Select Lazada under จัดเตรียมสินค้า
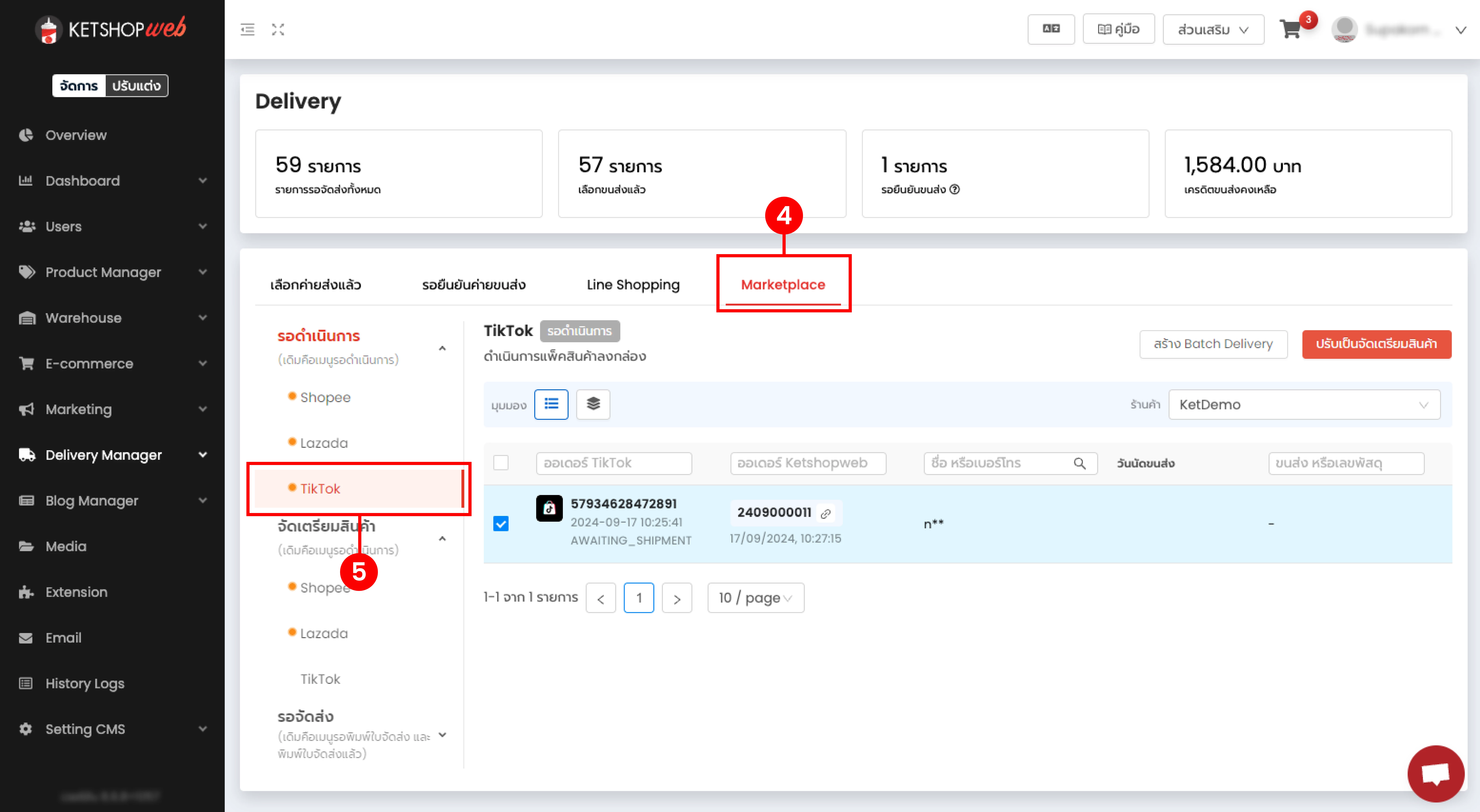Image resolution: width=1480 pixels, height=812 pixels. tap(324, 633)
